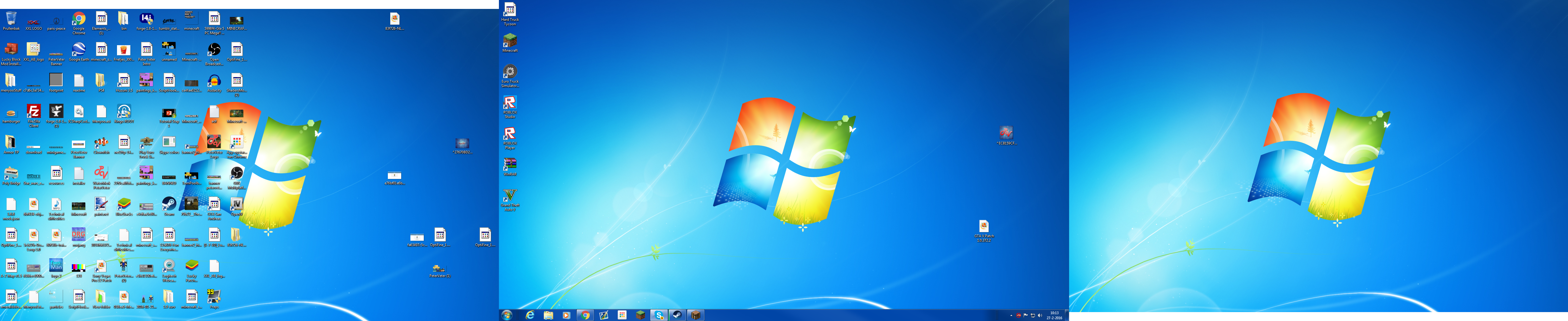This screenshot has width=1568, height=321.
Task: Open the New folder icon
Action: click(x=101, y=299)
